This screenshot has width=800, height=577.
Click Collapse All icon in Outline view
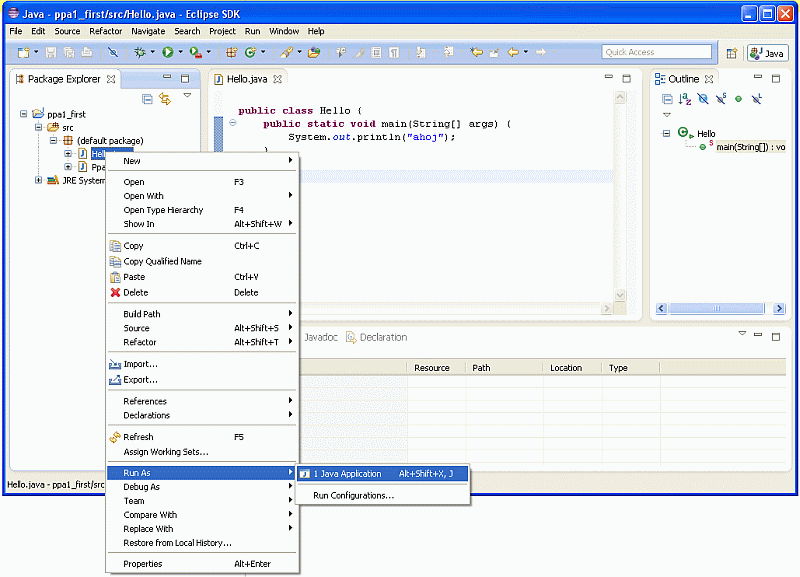(x=667, y=99)
